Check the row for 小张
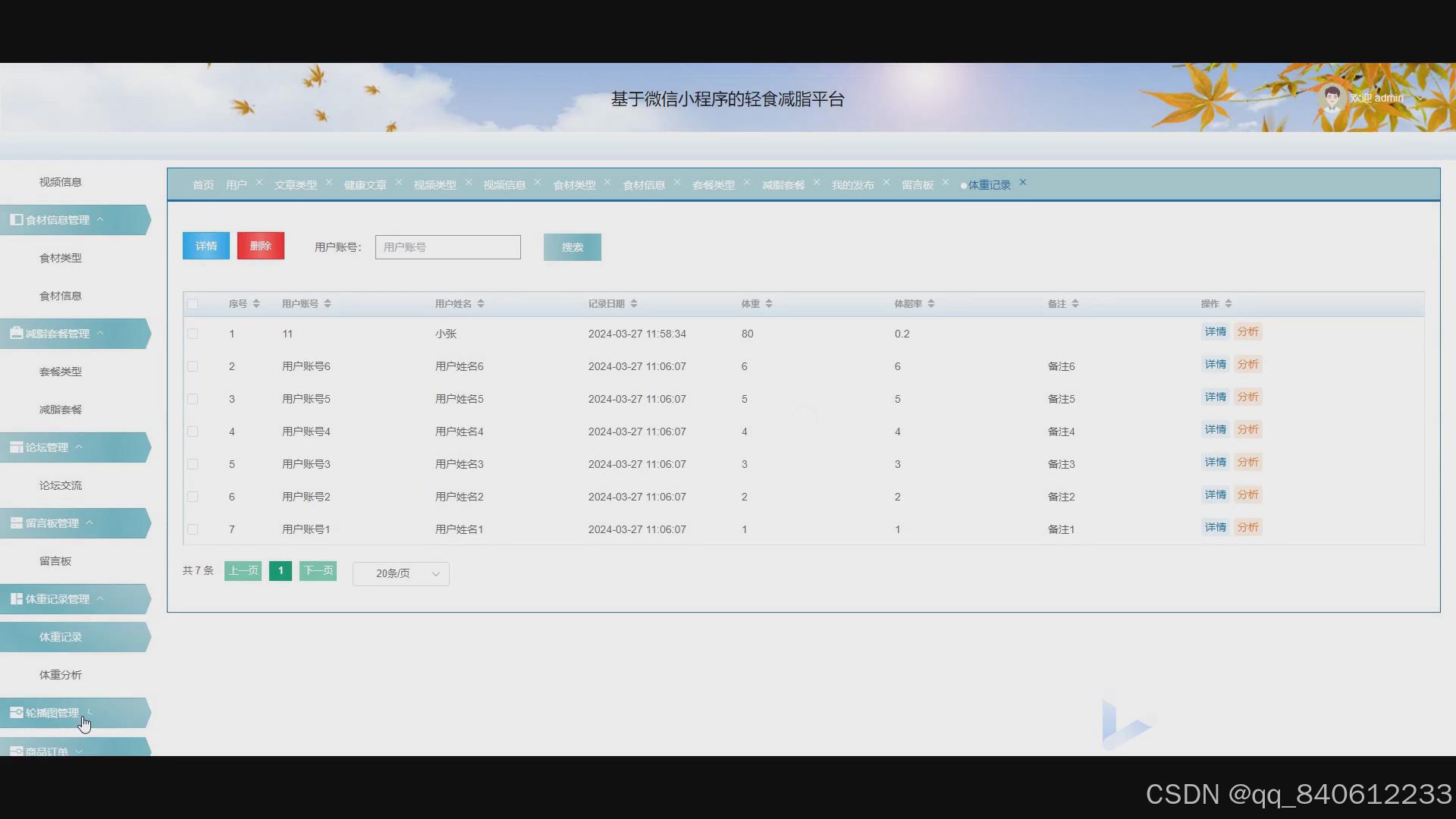 point(193,334)
